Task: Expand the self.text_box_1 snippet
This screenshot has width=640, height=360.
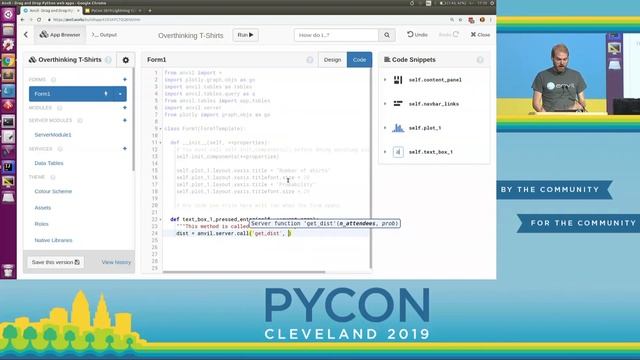Action: pos(385,152)
